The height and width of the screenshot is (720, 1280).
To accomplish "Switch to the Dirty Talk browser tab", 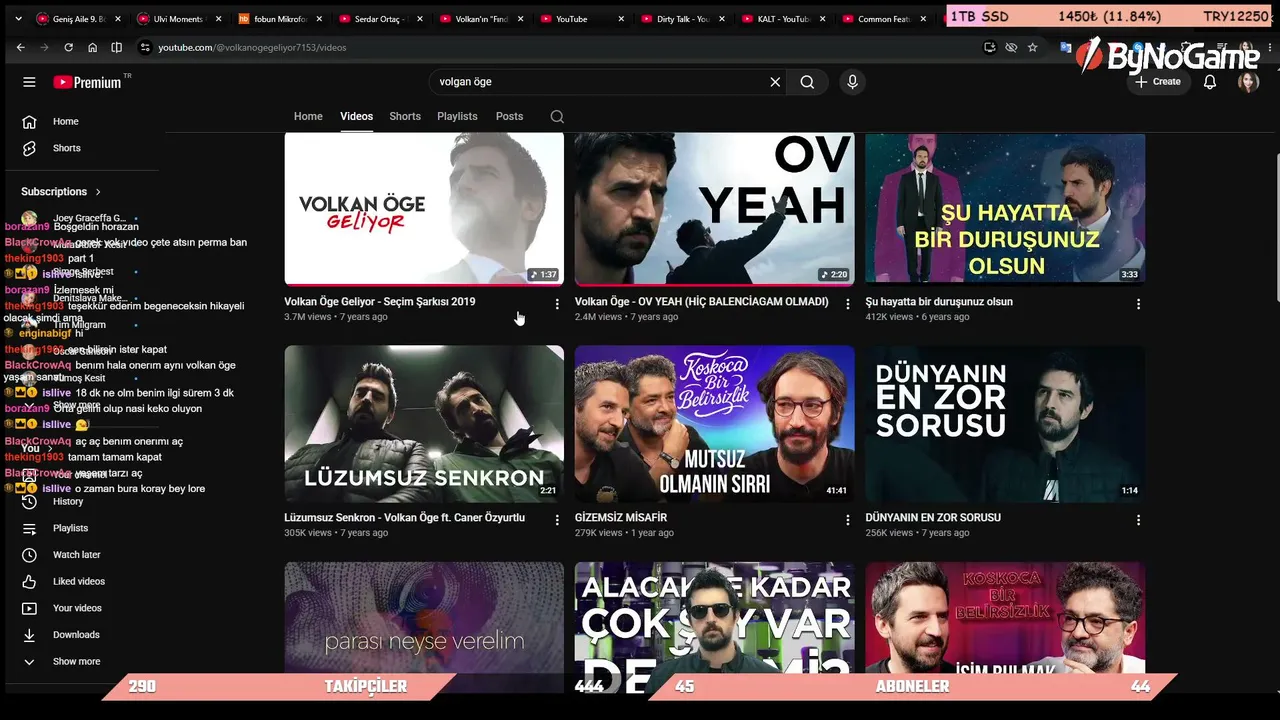I will (682, 19).
